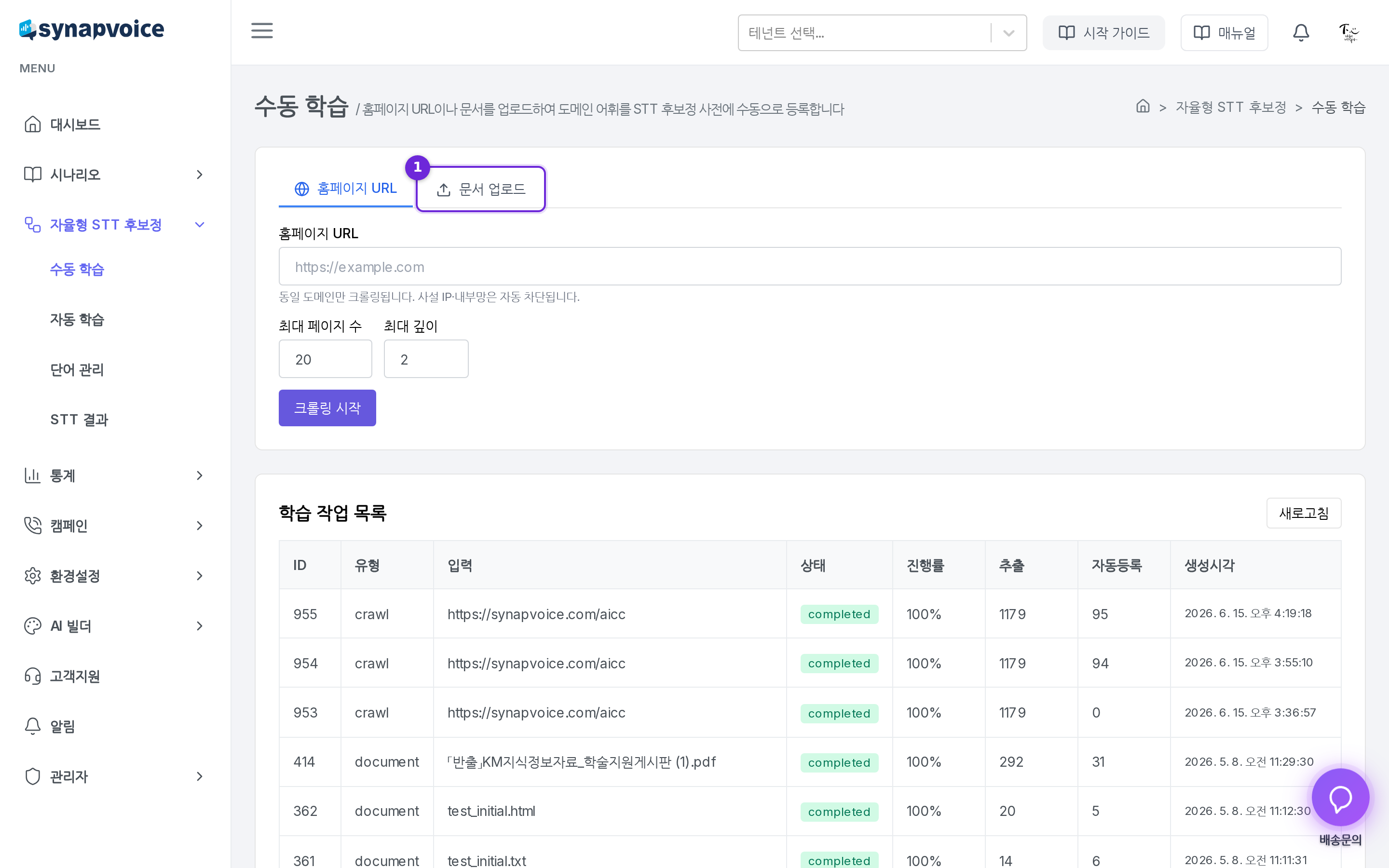Open the chat support bubble

click(1340, 797)
